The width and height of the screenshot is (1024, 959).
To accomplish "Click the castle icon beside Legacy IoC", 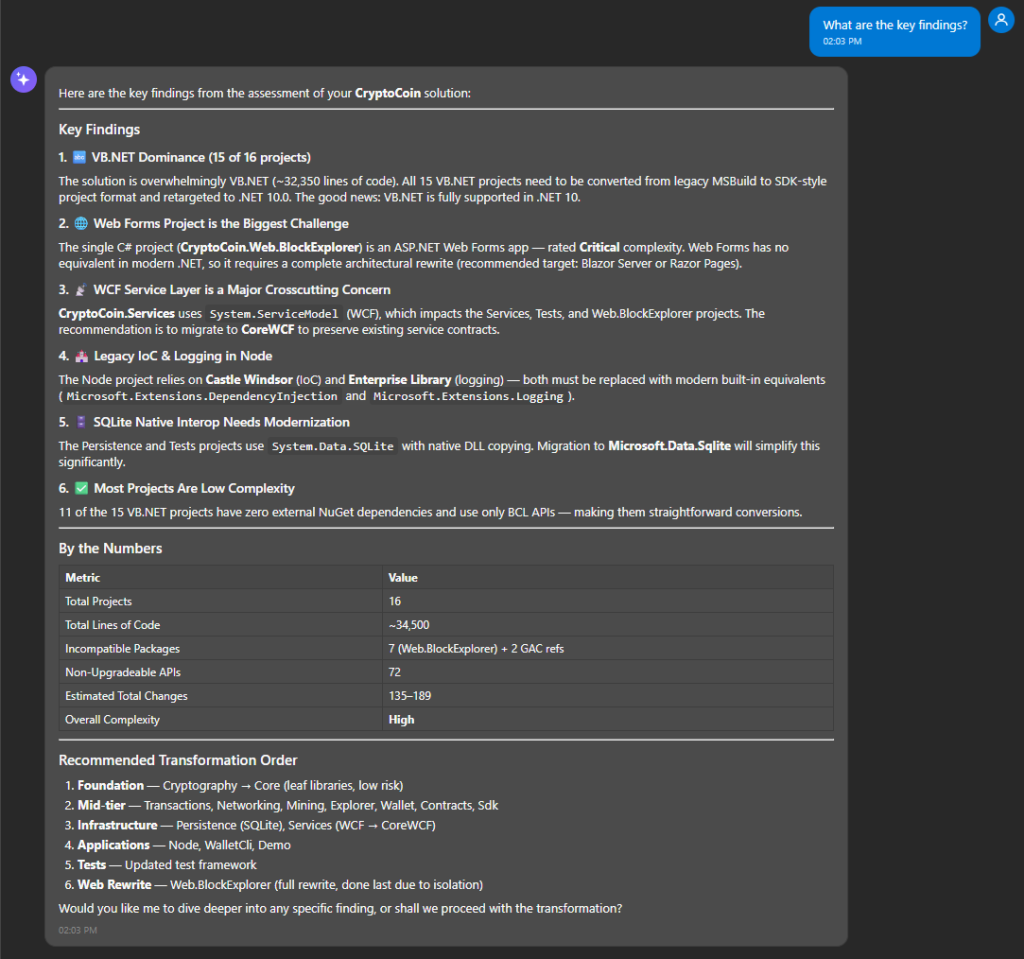I will (x=82, y=356).
